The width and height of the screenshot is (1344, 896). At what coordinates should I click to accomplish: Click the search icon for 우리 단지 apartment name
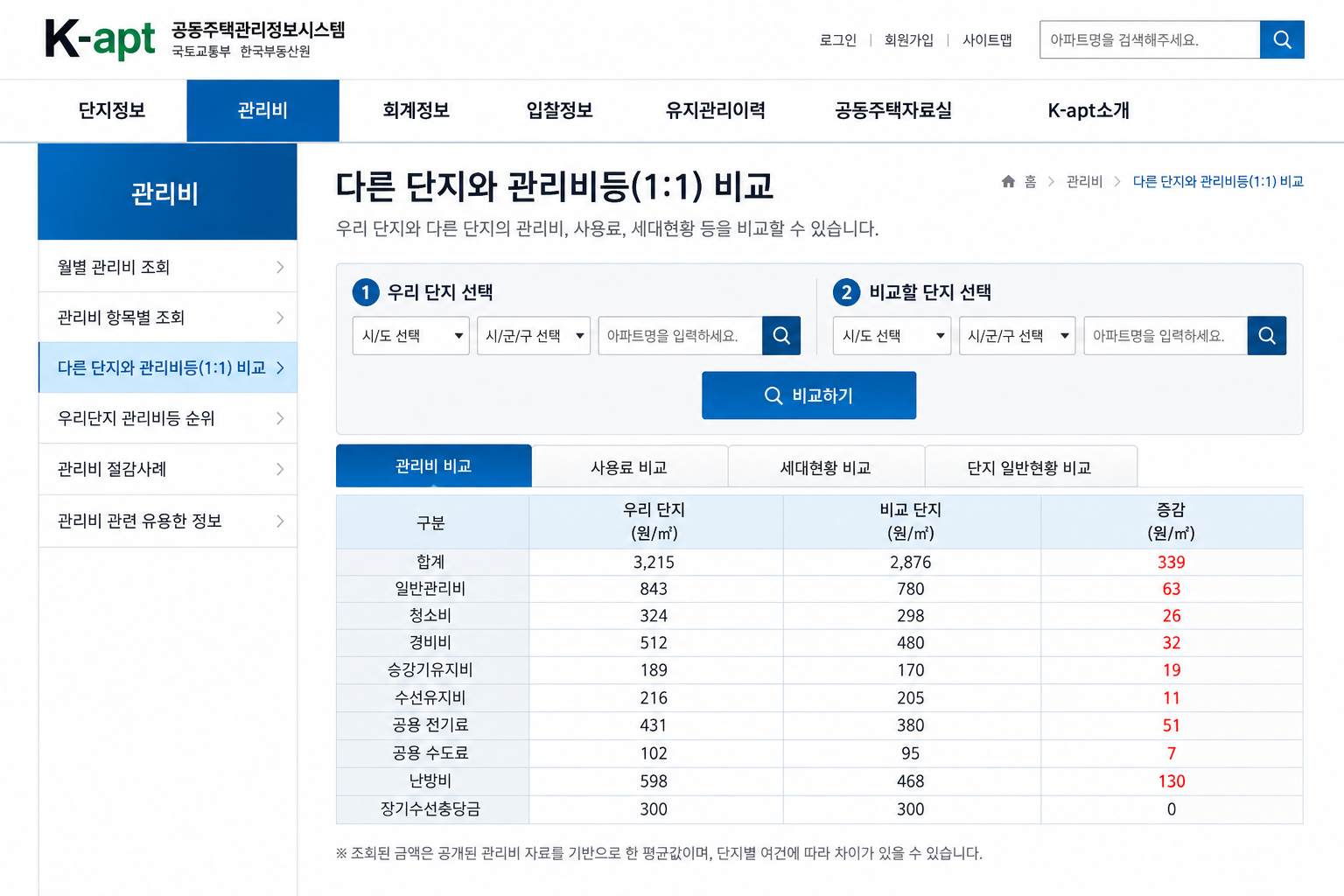point(781,336)
